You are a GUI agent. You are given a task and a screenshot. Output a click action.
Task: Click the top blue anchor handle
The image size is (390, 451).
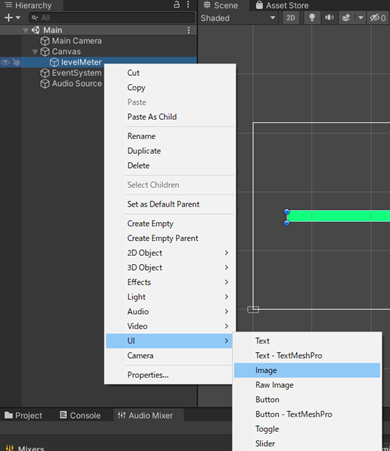287,212
